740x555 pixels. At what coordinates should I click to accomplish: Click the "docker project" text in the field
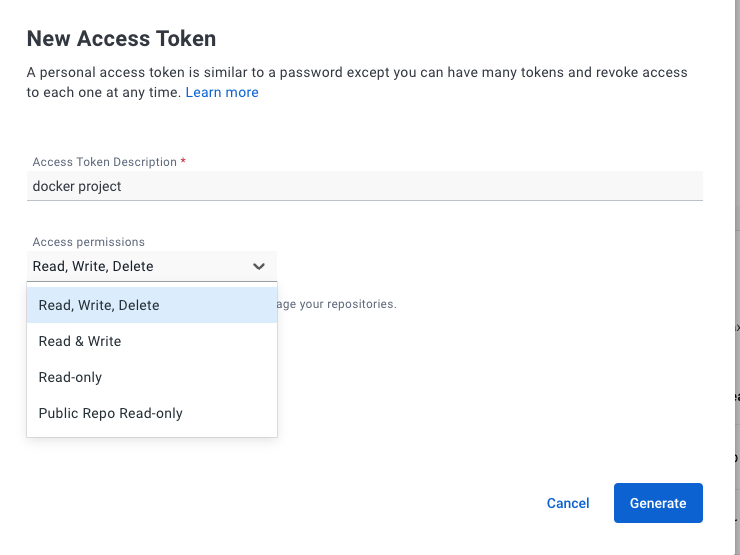pyautogui.click(x=77, y=186)
